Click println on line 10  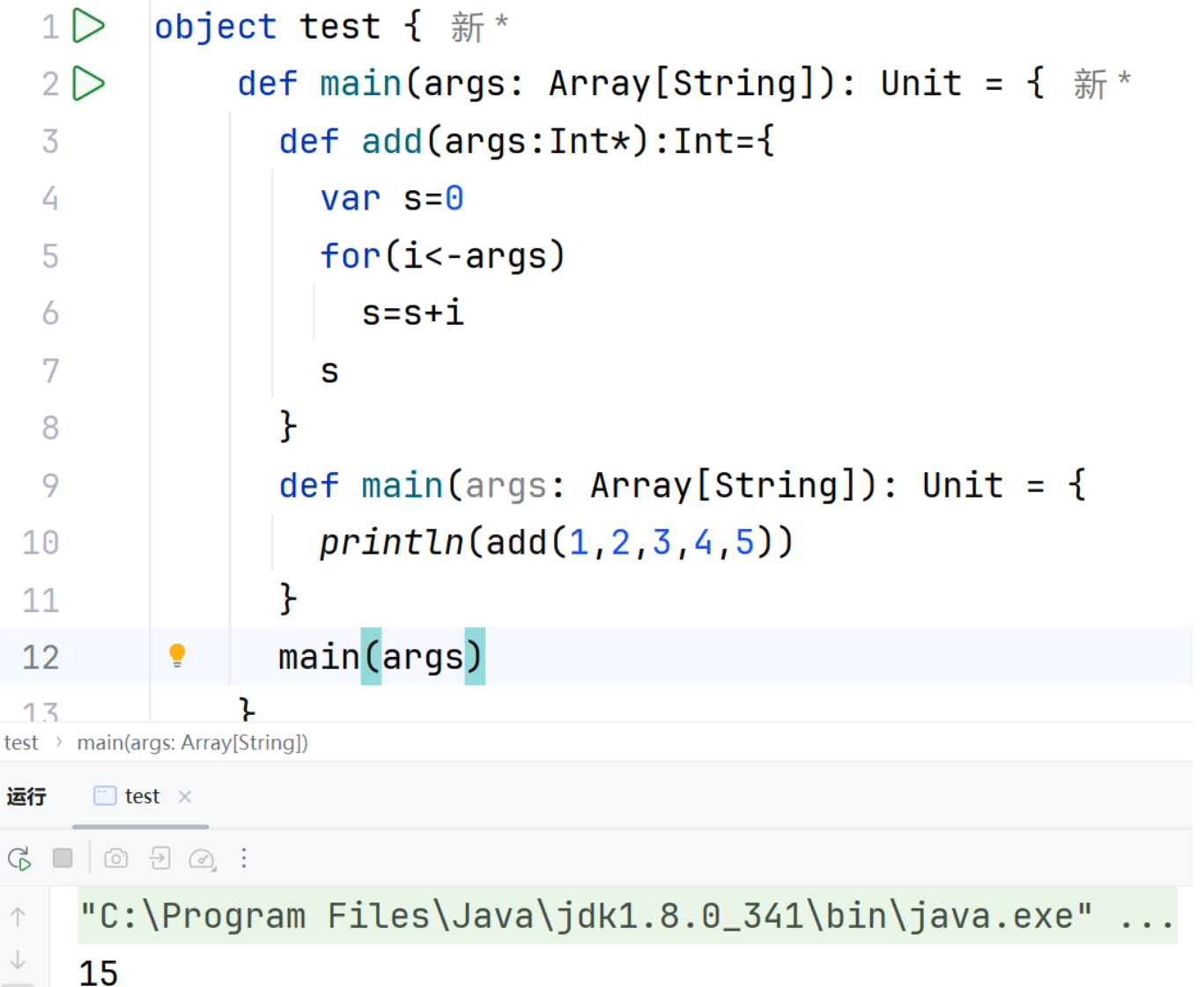pyautogui.click(x=391, y=542)
